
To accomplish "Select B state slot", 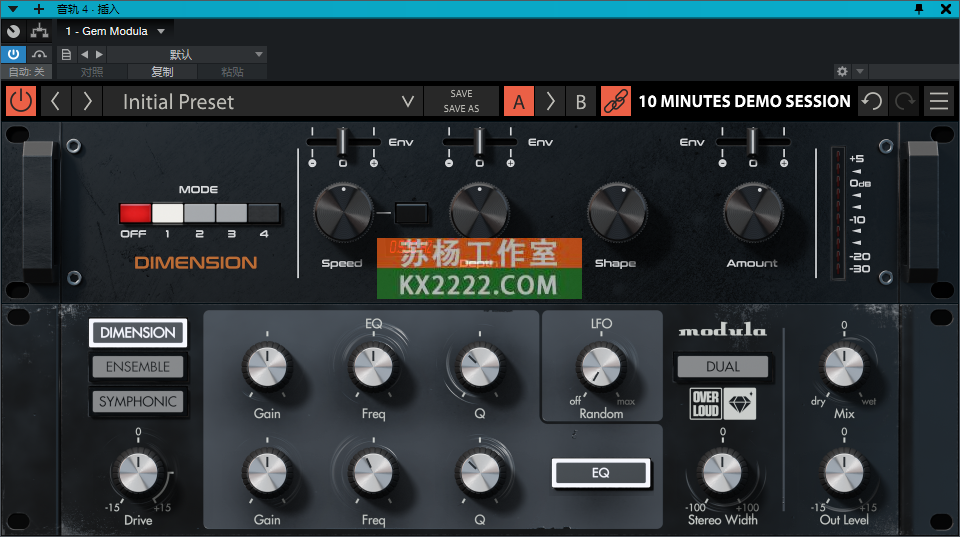I will (581, 101).
